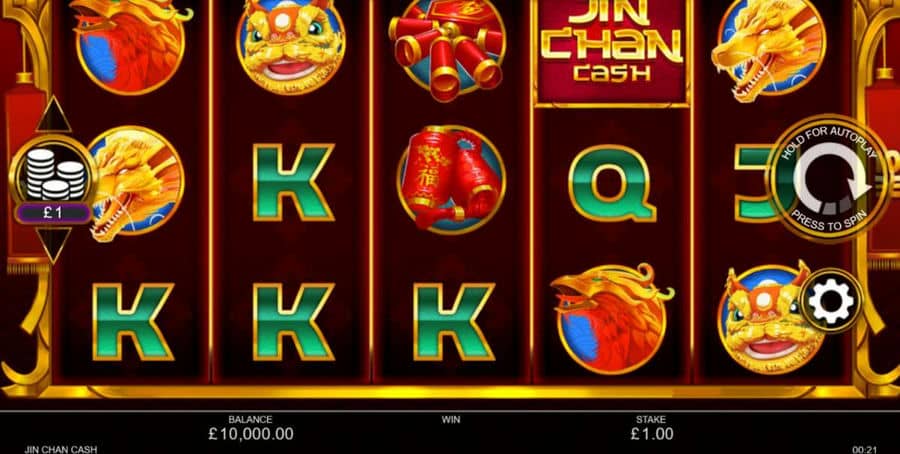Click the lion mask in the second reel's top row
Image resolution: width=900 pixels, height=454 pixels.
(x=290, y=46)
